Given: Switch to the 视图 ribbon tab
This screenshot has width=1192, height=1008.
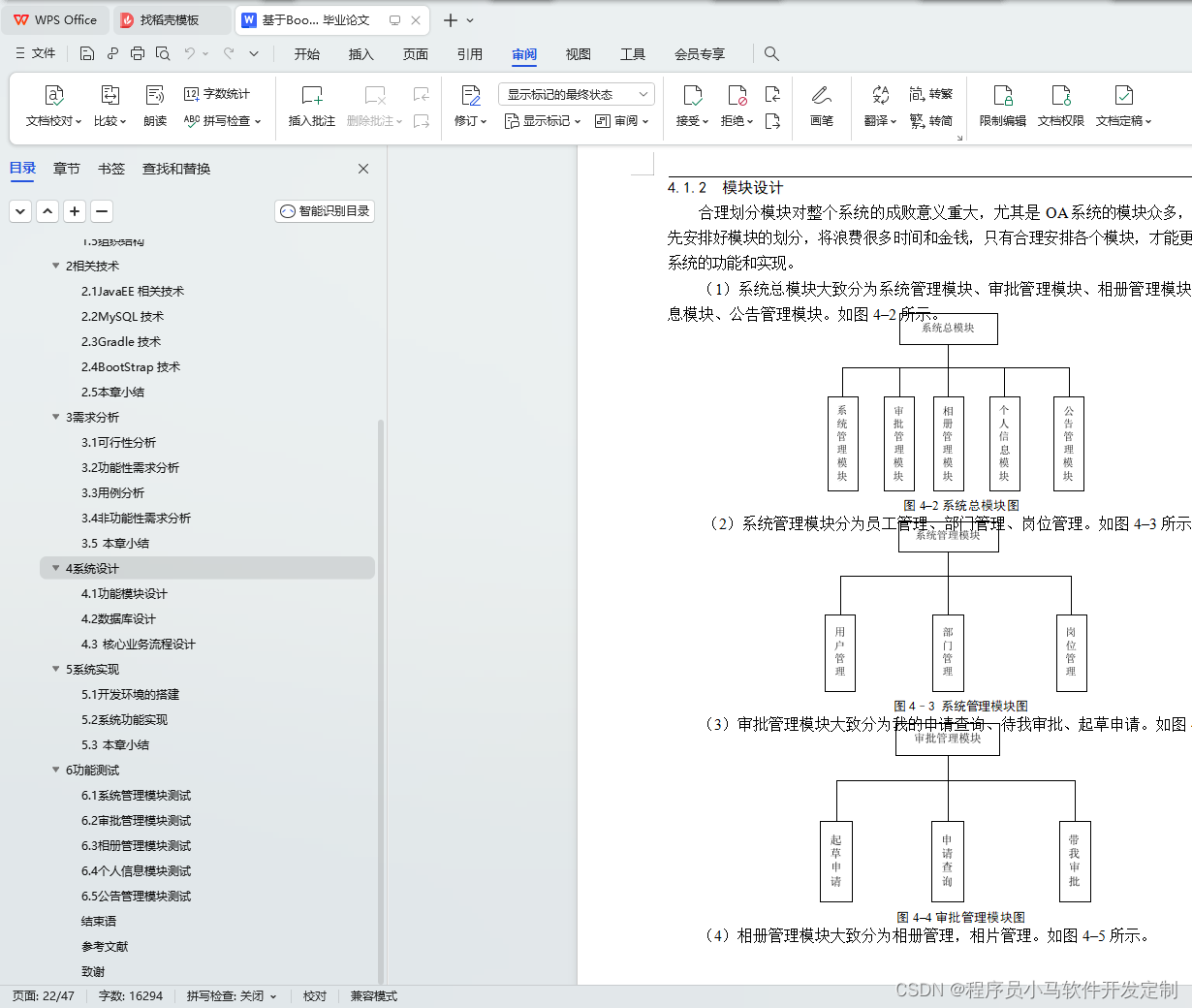Looking at the screenshot, I should pyautogui.click(x=579, y=54).
